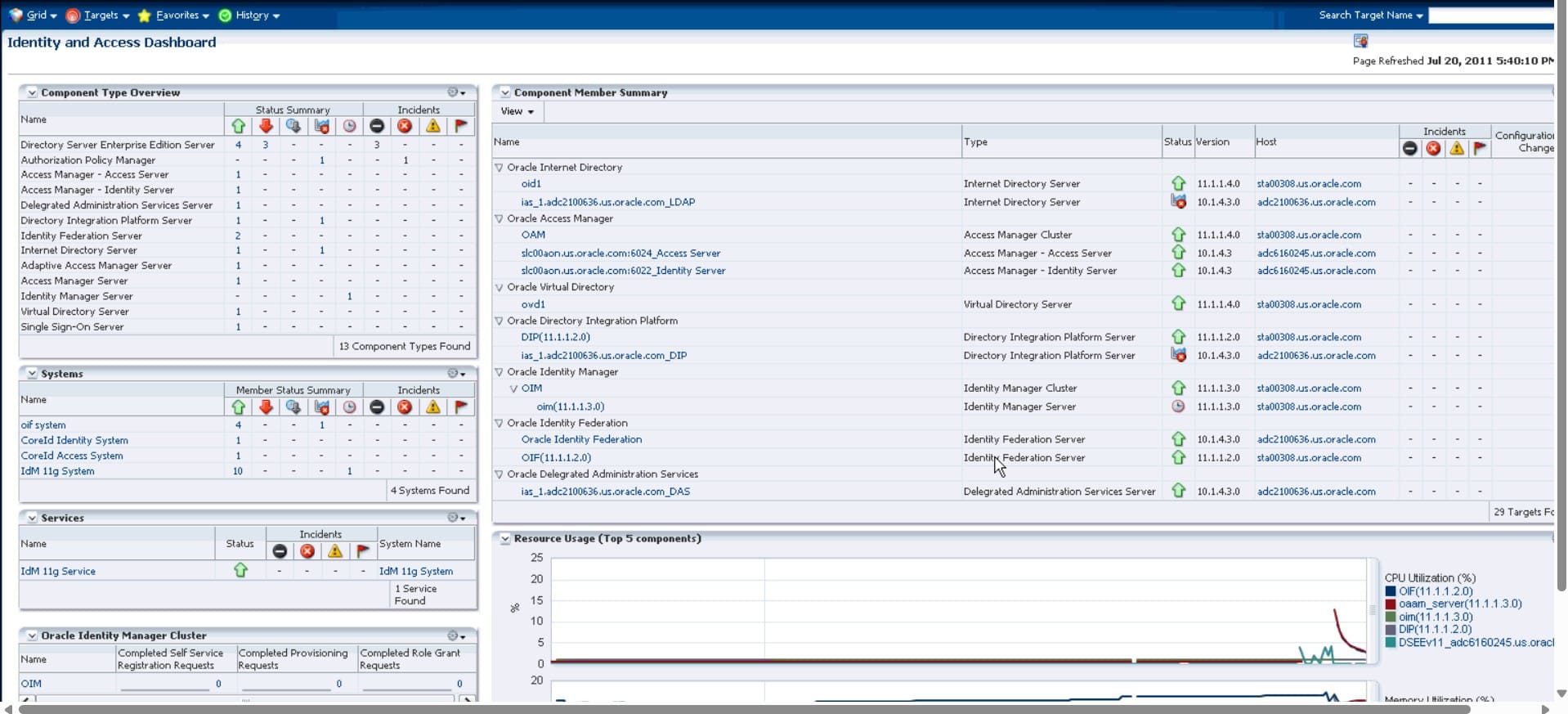This screenshot has width=1568, height=714.
Task: Collapse the Oracle Identity Federation tree node
Action: (x=499, y=423)
